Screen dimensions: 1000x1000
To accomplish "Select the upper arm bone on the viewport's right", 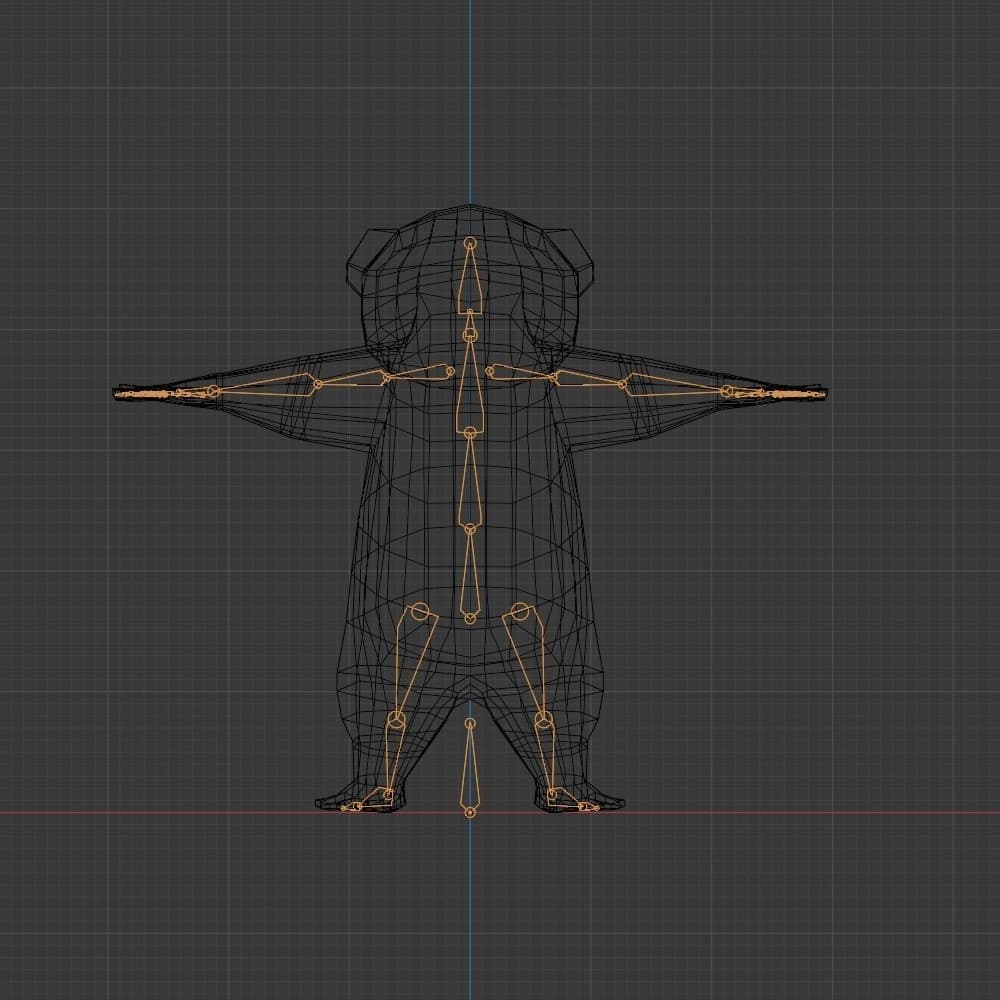I will click(590, 379).
